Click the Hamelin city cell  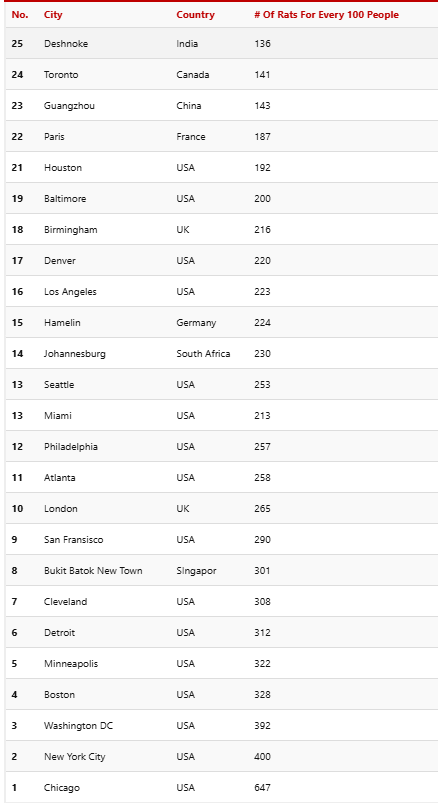point(62,323)
